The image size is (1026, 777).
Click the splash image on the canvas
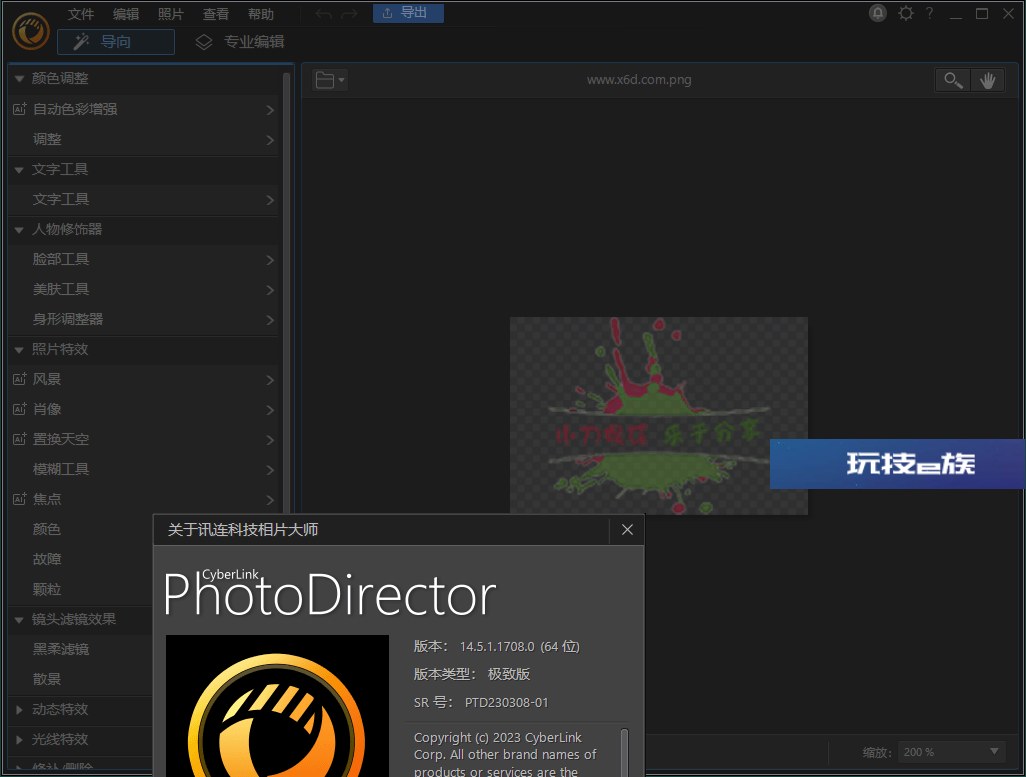(x=658, y=416)
